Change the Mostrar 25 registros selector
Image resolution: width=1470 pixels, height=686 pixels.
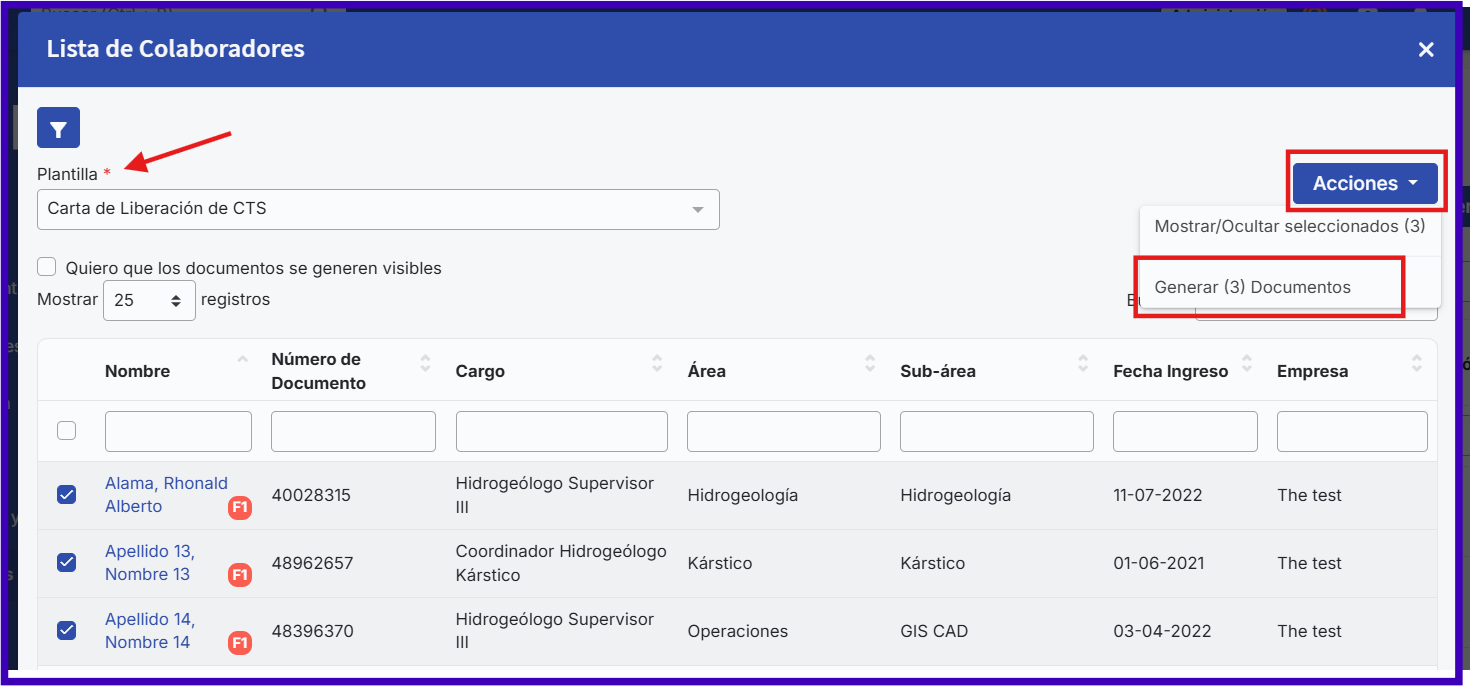(x=149, y=300)
